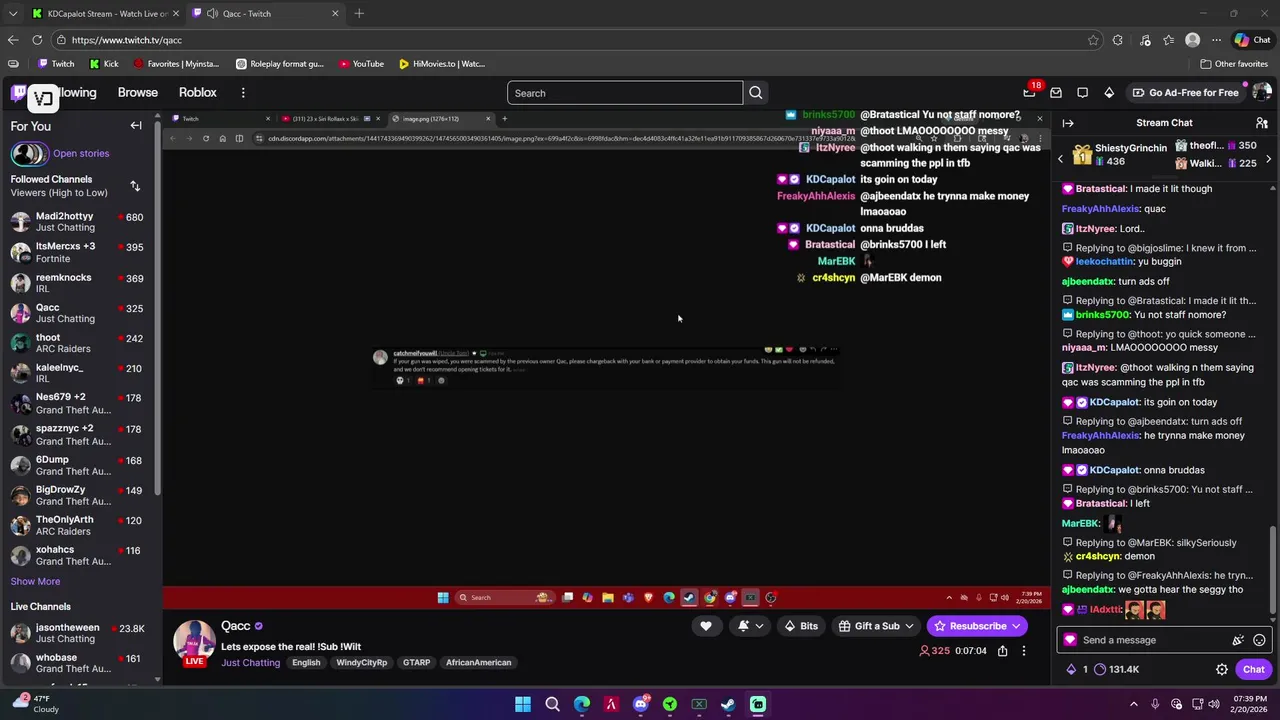Click the Get Bits diamond icon in top nav

(1109, 93)
